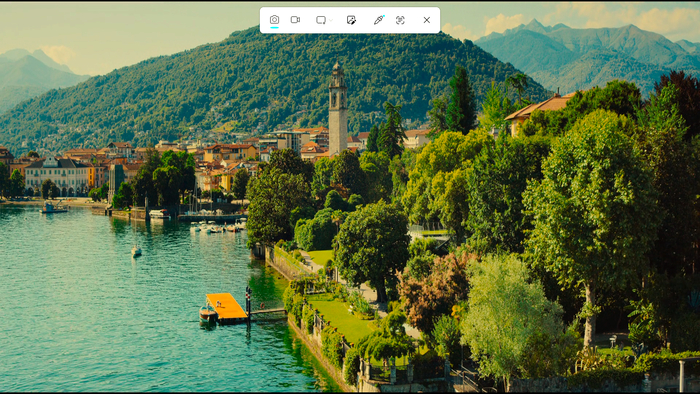Switch to video recording mode

click(x=295, y=20)
